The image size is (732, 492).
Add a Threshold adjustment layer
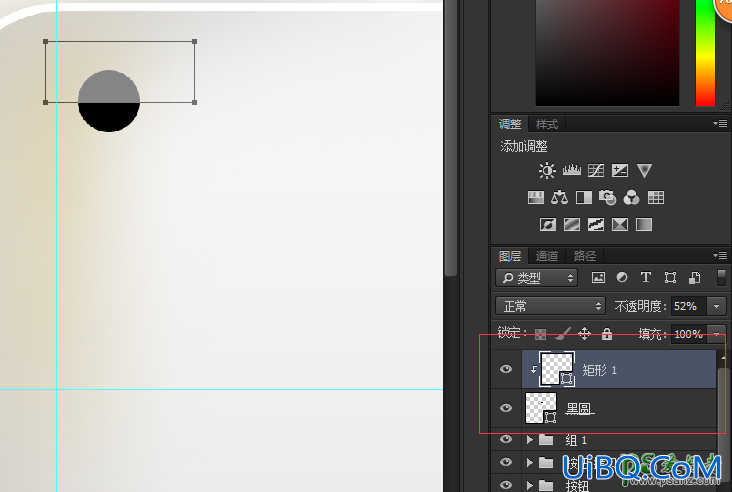pos(596,225)
